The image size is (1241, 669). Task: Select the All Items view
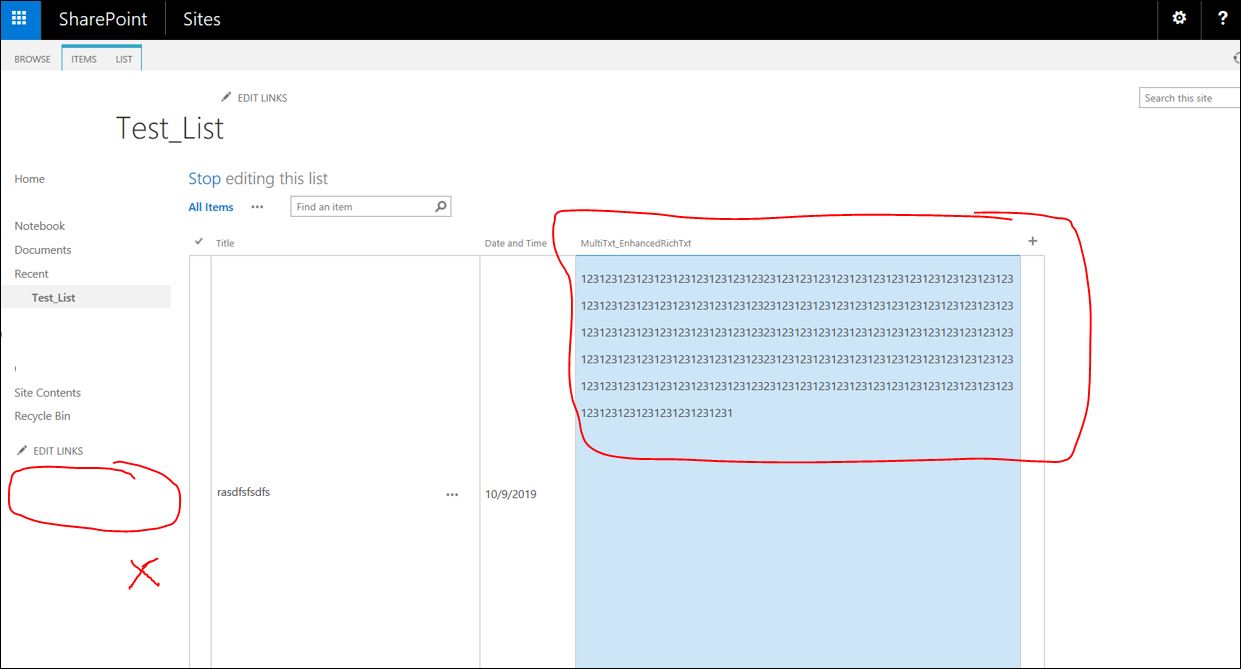coord(211,207)
